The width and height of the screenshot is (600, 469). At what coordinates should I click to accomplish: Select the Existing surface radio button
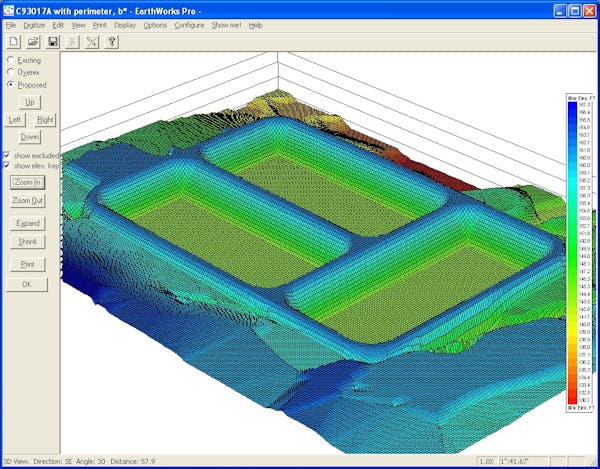(11, 60)
